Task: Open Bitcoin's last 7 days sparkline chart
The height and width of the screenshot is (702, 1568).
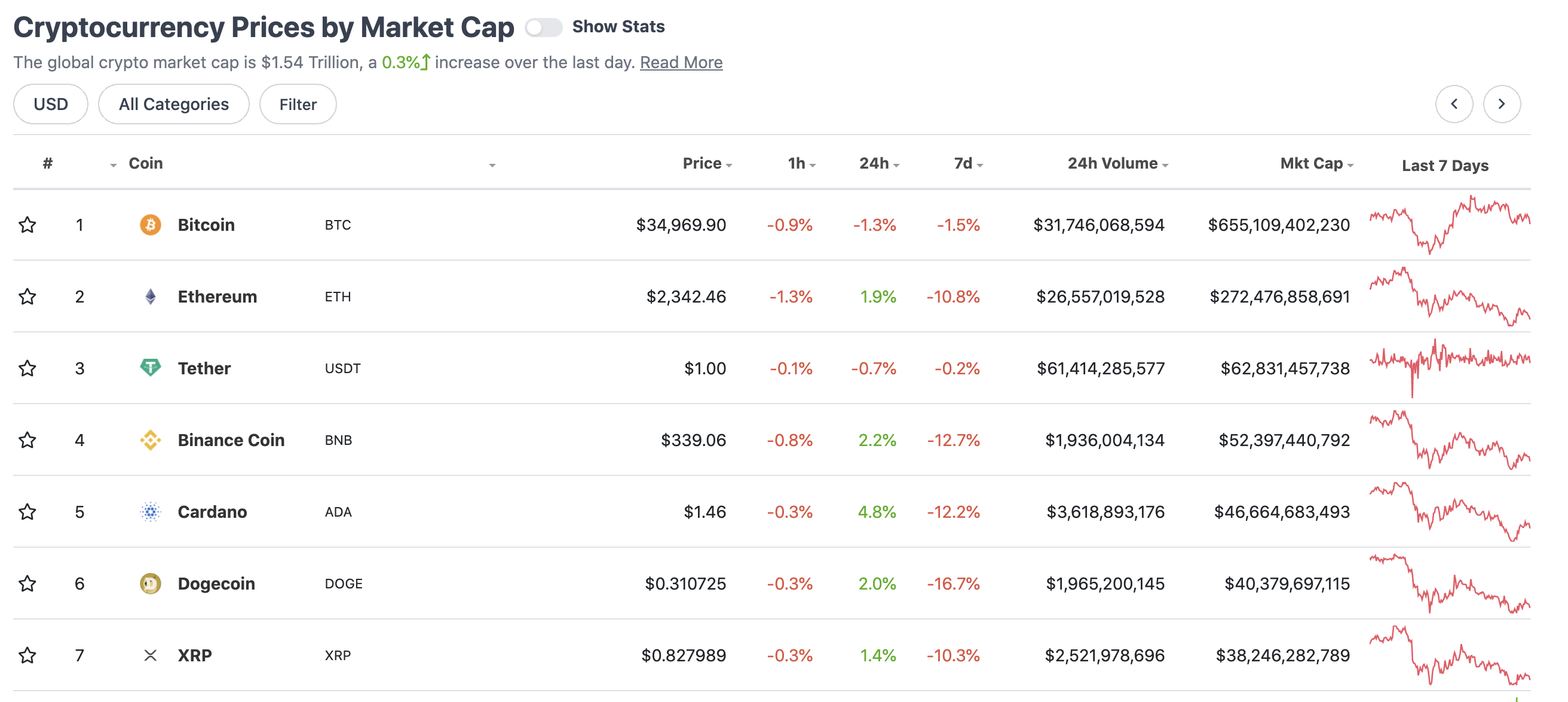Action: [x=1448, y=225]
